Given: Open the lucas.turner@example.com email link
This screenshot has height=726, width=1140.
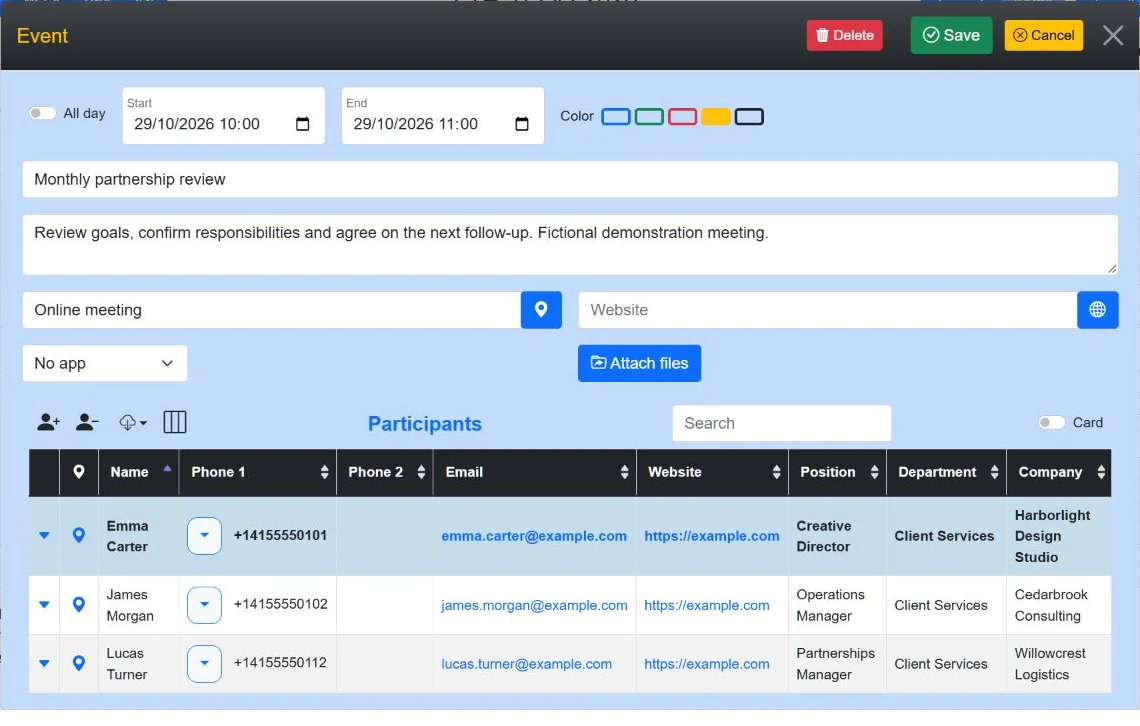Looking at the screenshot, I should (526, 664).
